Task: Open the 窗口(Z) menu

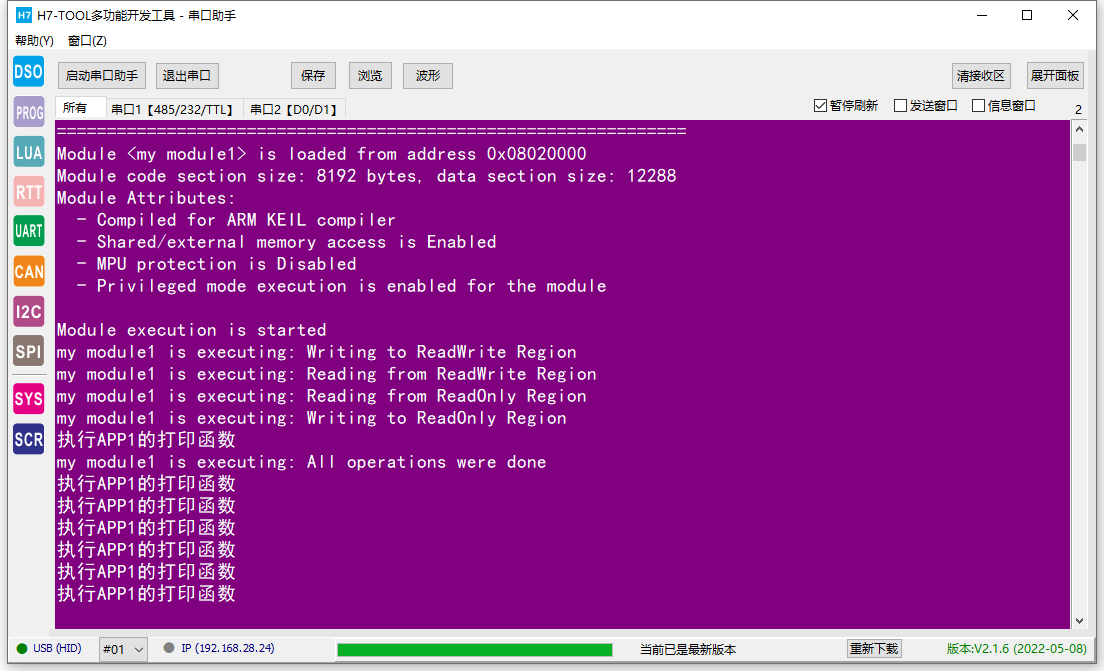Action: [x=87, y=41]
